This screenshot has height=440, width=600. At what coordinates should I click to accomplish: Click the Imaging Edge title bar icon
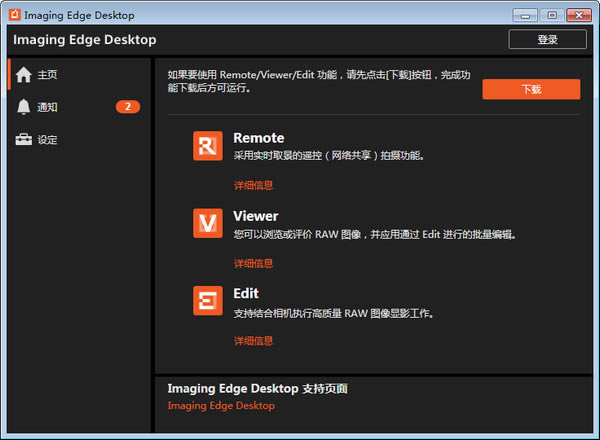[14, 15]
